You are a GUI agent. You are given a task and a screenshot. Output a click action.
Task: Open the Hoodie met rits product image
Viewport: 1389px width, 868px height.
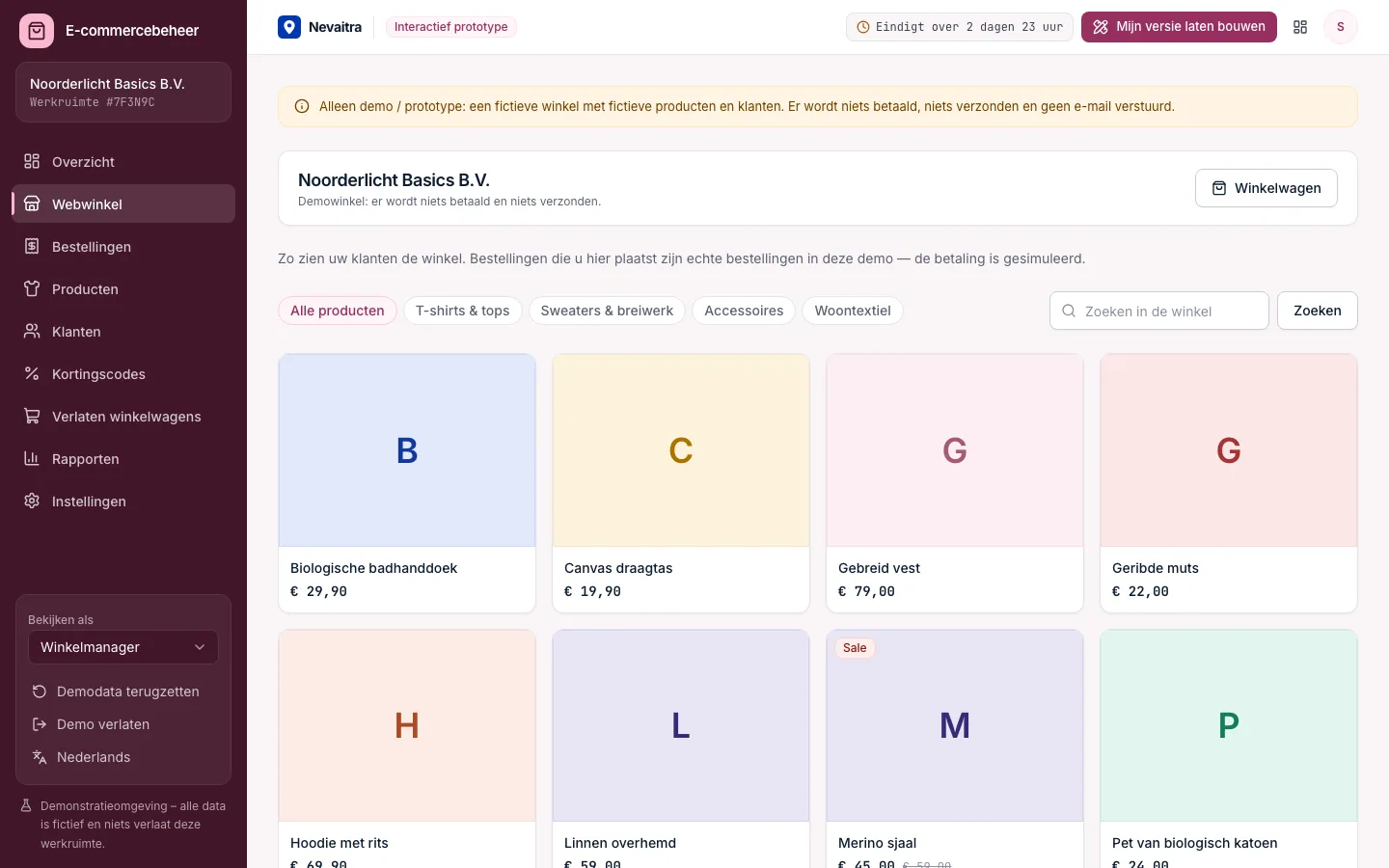(407, 725)
